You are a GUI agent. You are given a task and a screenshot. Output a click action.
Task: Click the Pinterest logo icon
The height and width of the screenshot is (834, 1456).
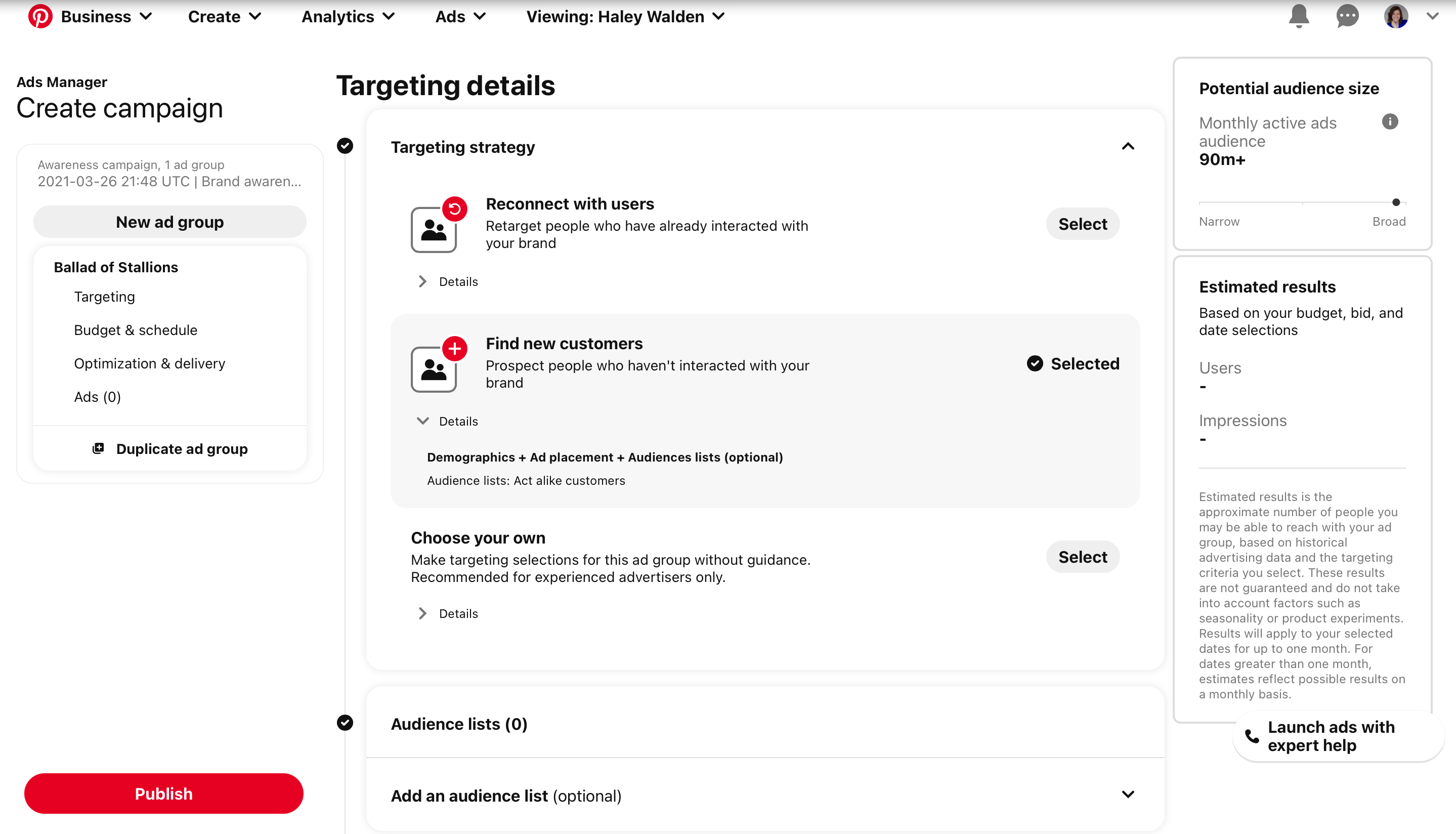click(40, 17)
